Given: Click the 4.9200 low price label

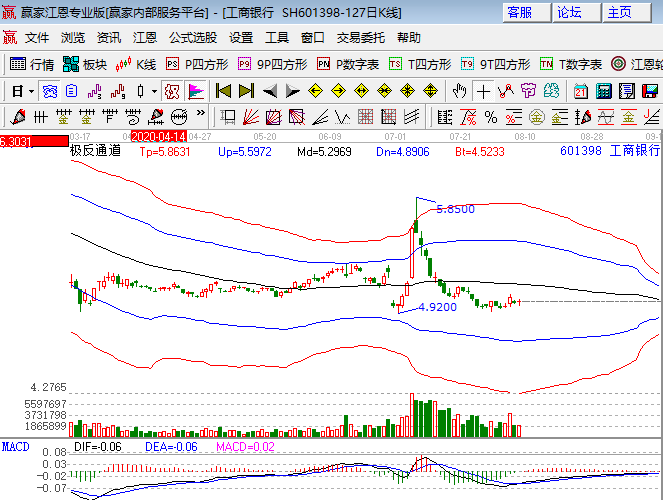Looking at the screenshot, I should pyautogui.click(x=438, y=307).
